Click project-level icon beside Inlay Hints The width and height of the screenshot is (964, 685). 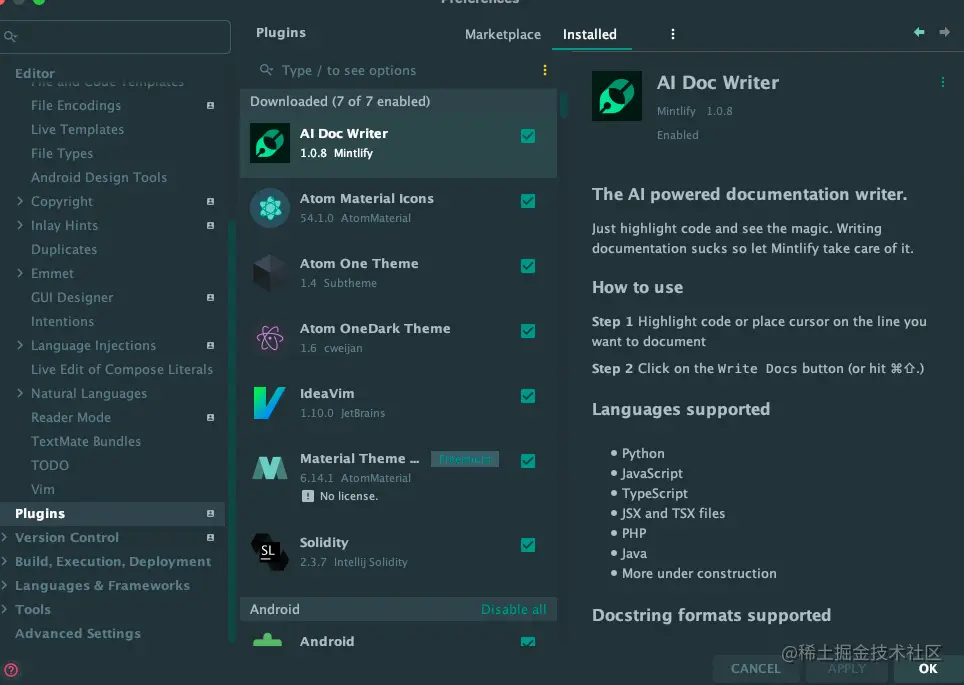pos(210,226)
